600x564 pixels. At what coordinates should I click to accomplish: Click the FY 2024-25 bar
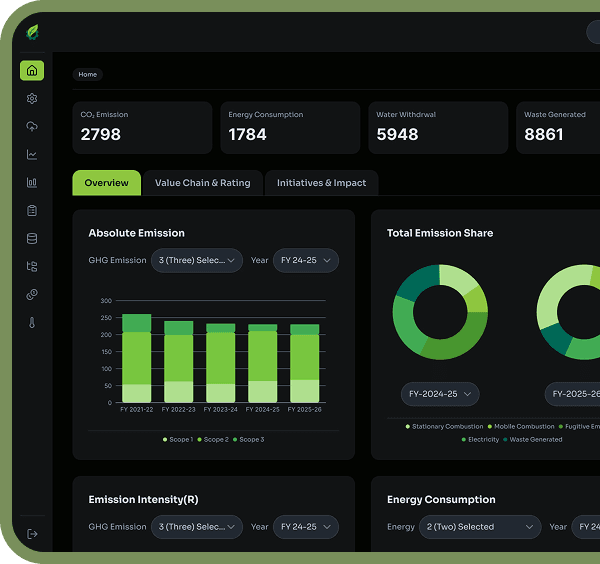click(262, 364)
